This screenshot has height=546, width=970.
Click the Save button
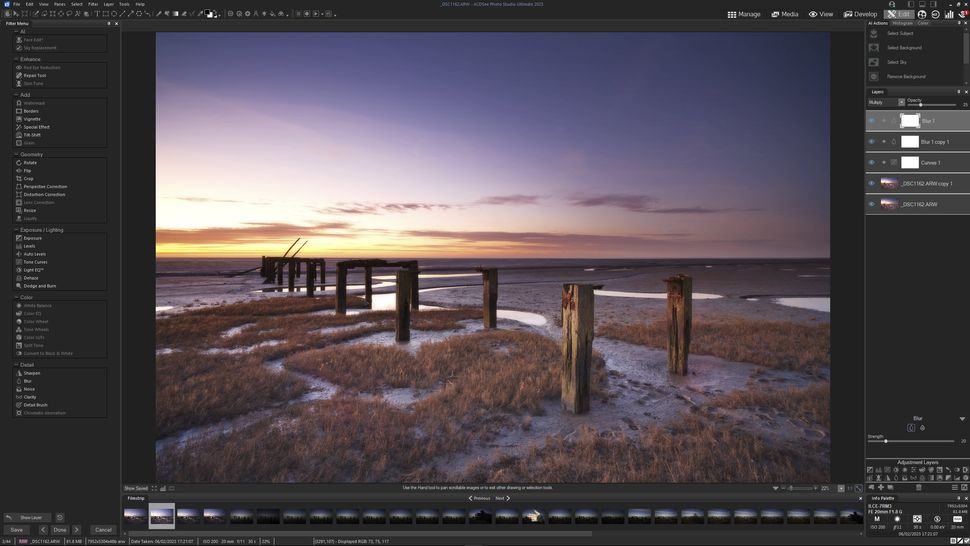17,530
